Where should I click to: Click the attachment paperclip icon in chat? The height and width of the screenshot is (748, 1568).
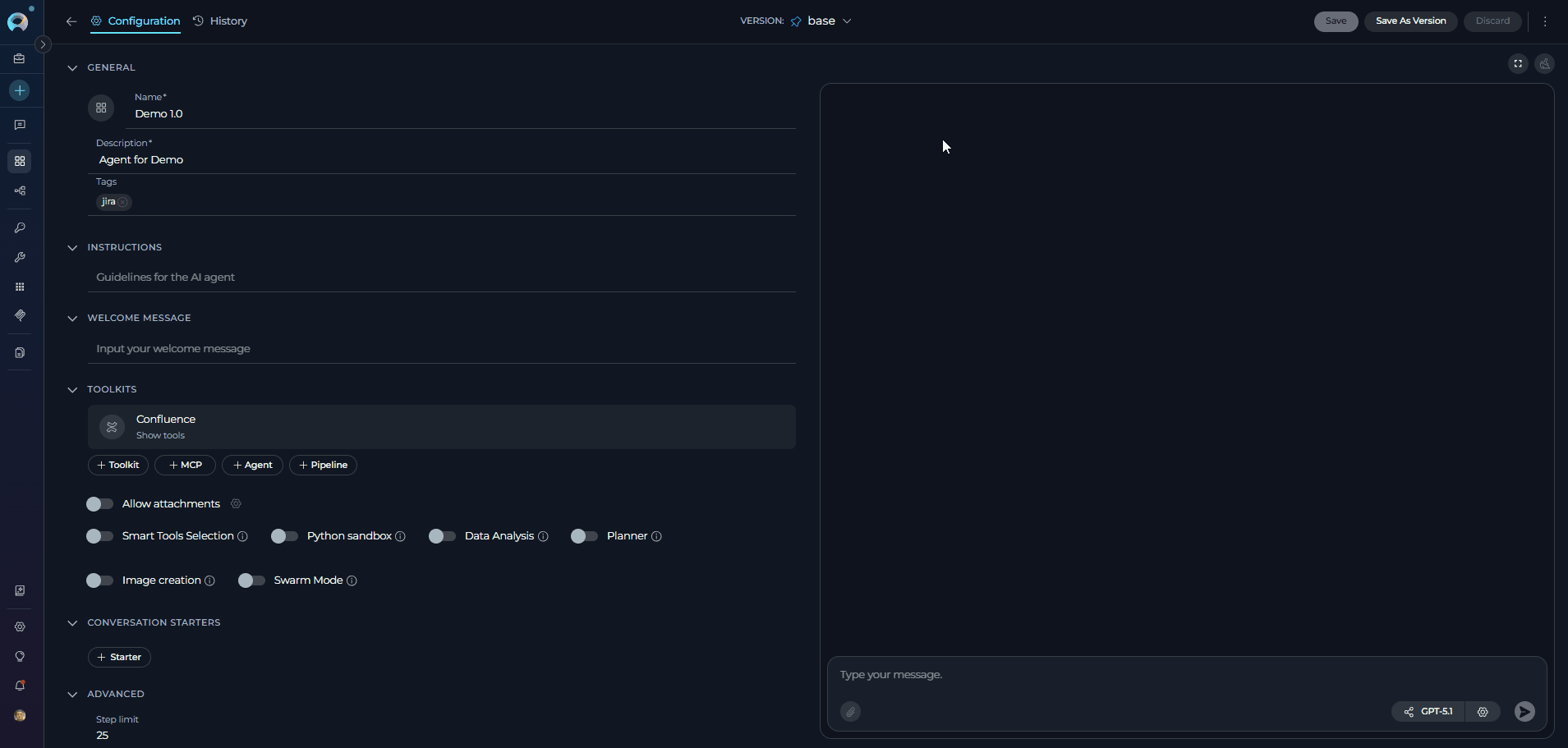coord(850,712)
